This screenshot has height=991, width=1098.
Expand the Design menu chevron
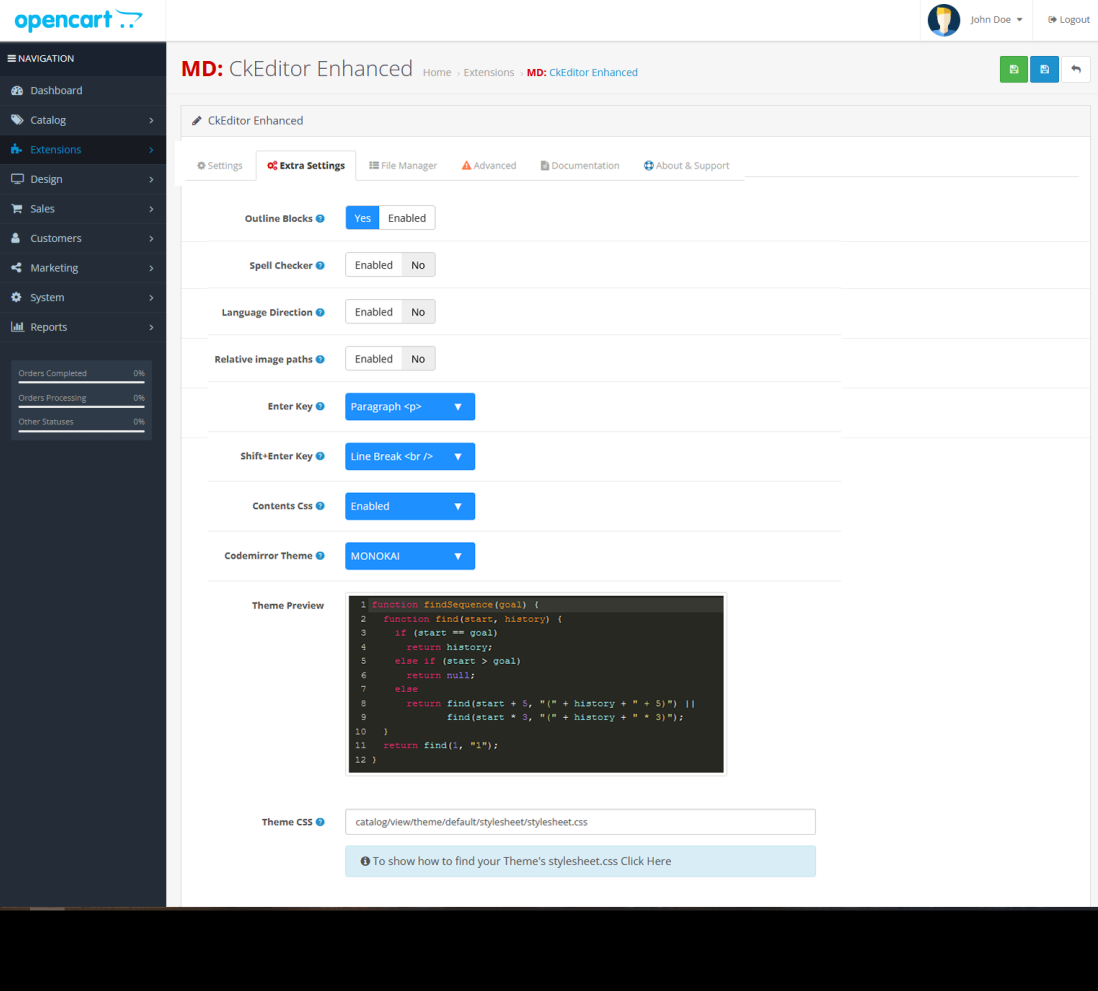point(151,179)
